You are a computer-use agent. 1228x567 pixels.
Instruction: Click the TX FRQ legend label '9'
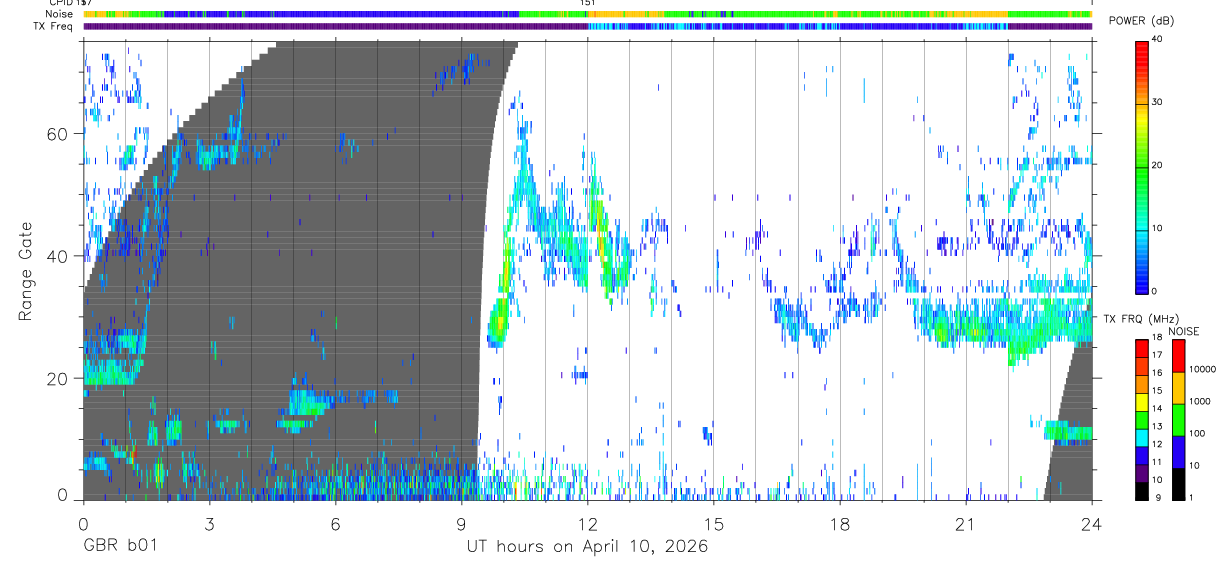pos(1159,497)
